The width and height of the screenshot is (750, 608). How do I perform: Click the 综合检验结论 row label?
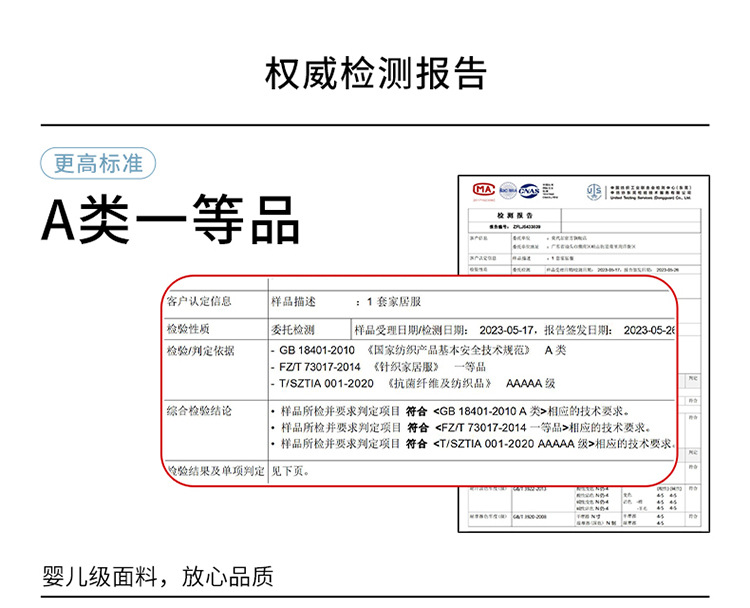(x=199, y=411)
